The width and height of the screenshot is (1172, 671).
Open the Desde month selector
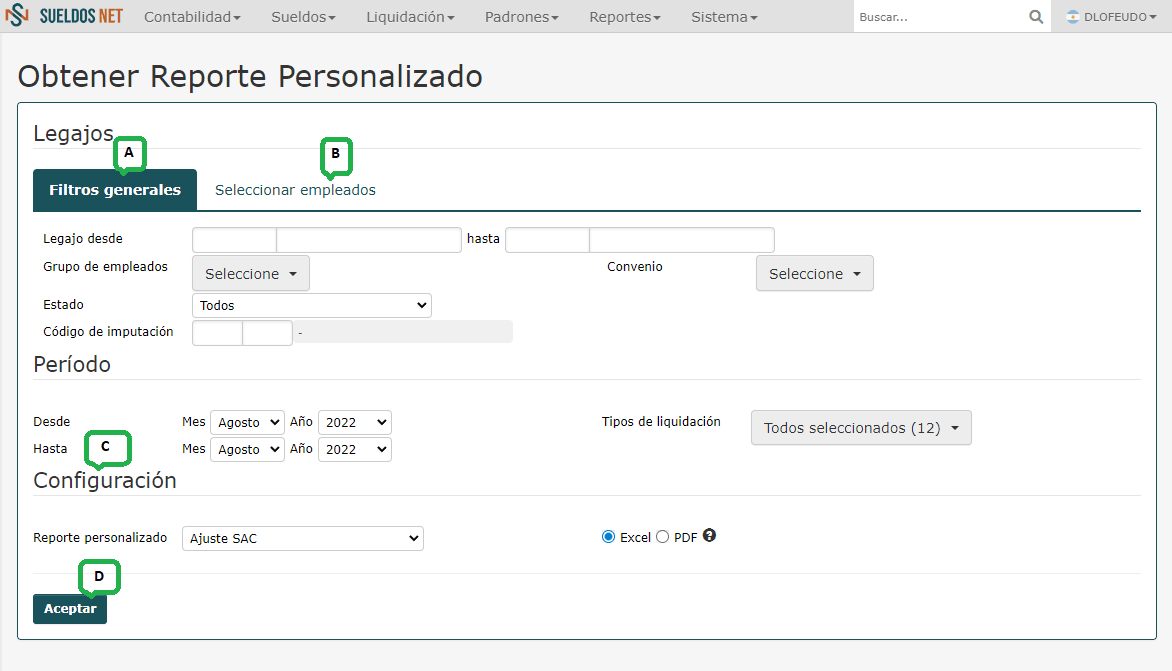click(x=247, y=423)
